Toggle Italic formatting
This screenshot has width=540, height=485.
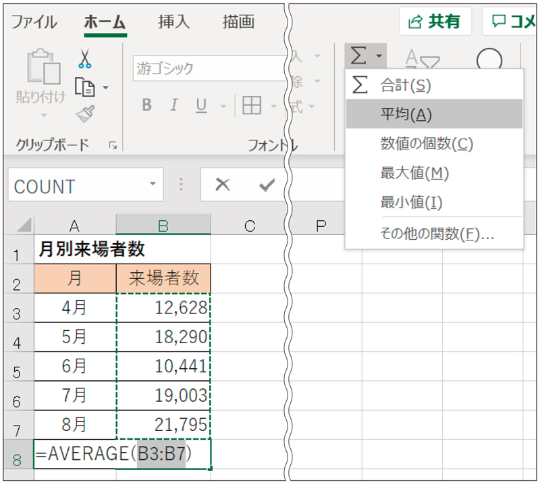click(174, 105)
